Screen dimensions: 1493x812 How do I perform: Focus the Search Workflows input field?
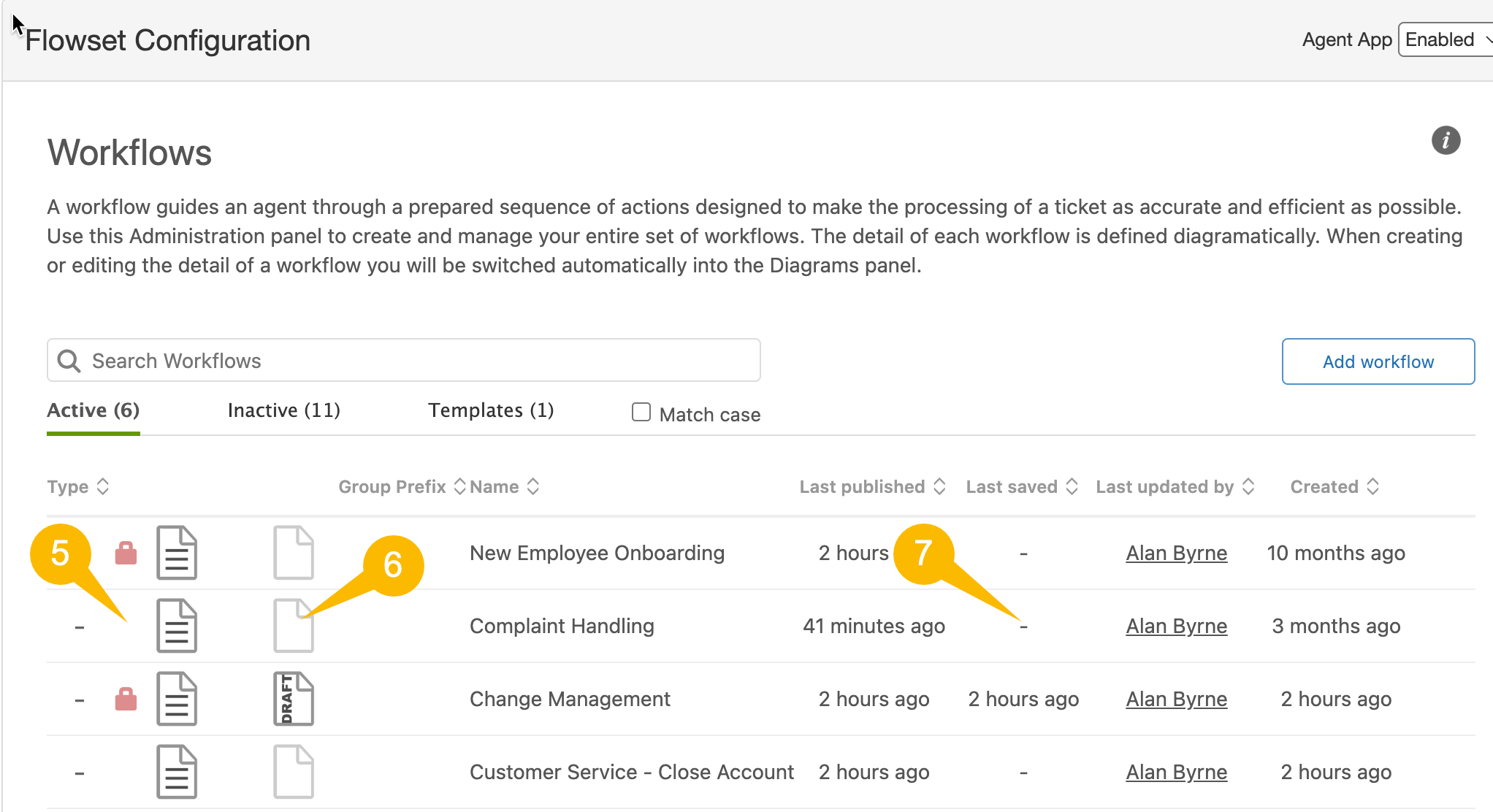(404, 360)
